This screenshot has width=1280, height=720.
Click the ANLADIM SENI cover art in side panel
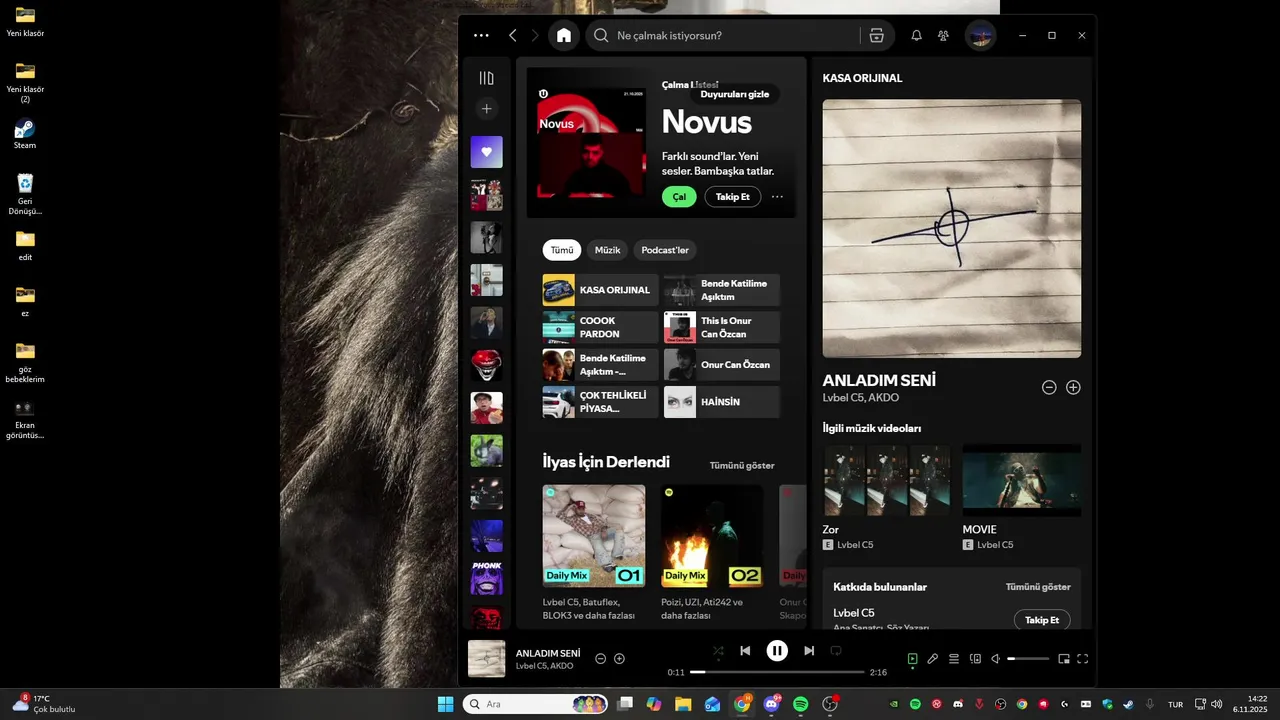[952, 228]
